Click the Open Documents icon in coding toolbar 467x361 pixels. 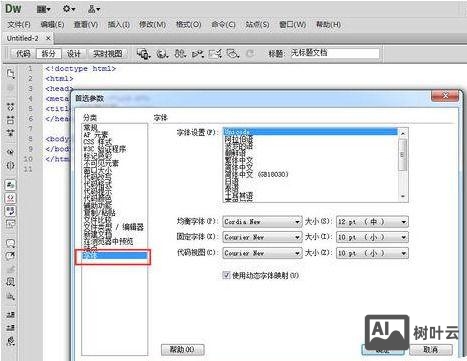(x=11, y=74)
